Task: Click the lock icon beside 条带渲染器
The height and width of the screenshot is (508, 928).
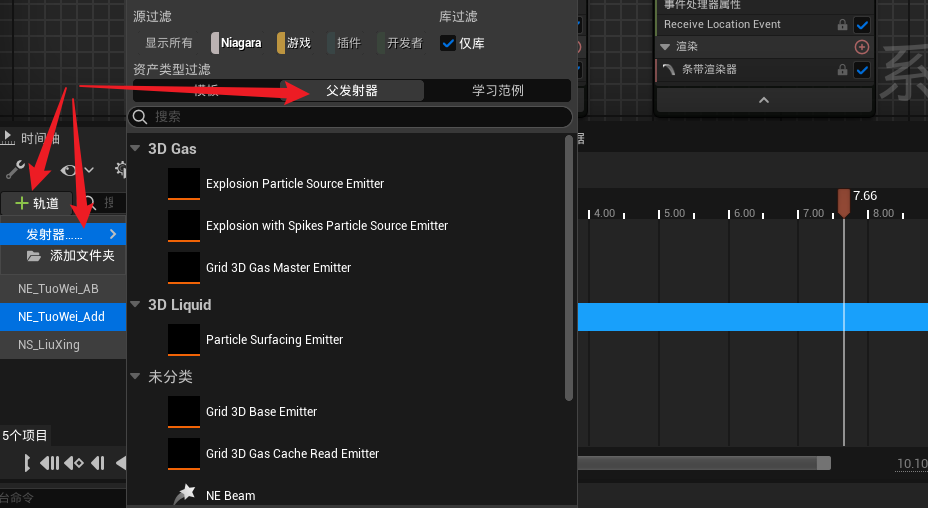Action: coord(842,70)
